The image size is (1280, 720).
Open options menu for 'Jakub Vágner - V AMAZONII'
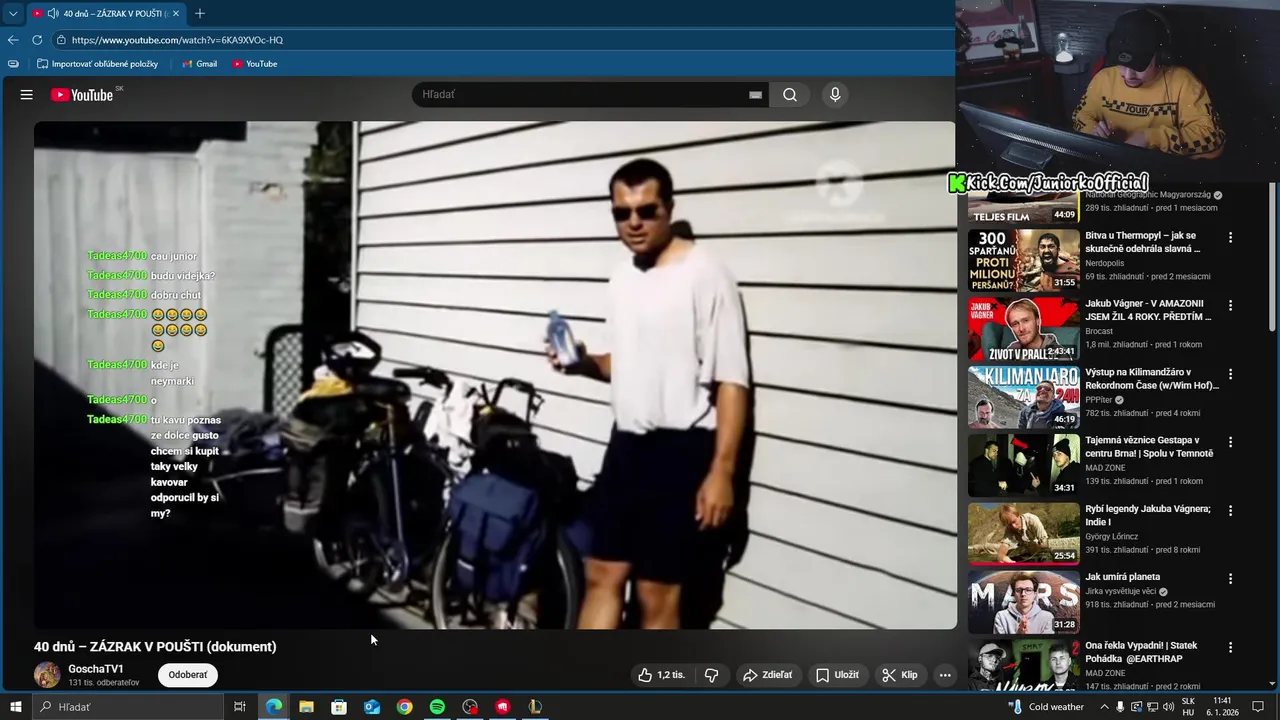pyautogui.click(x=1231, y=306)
